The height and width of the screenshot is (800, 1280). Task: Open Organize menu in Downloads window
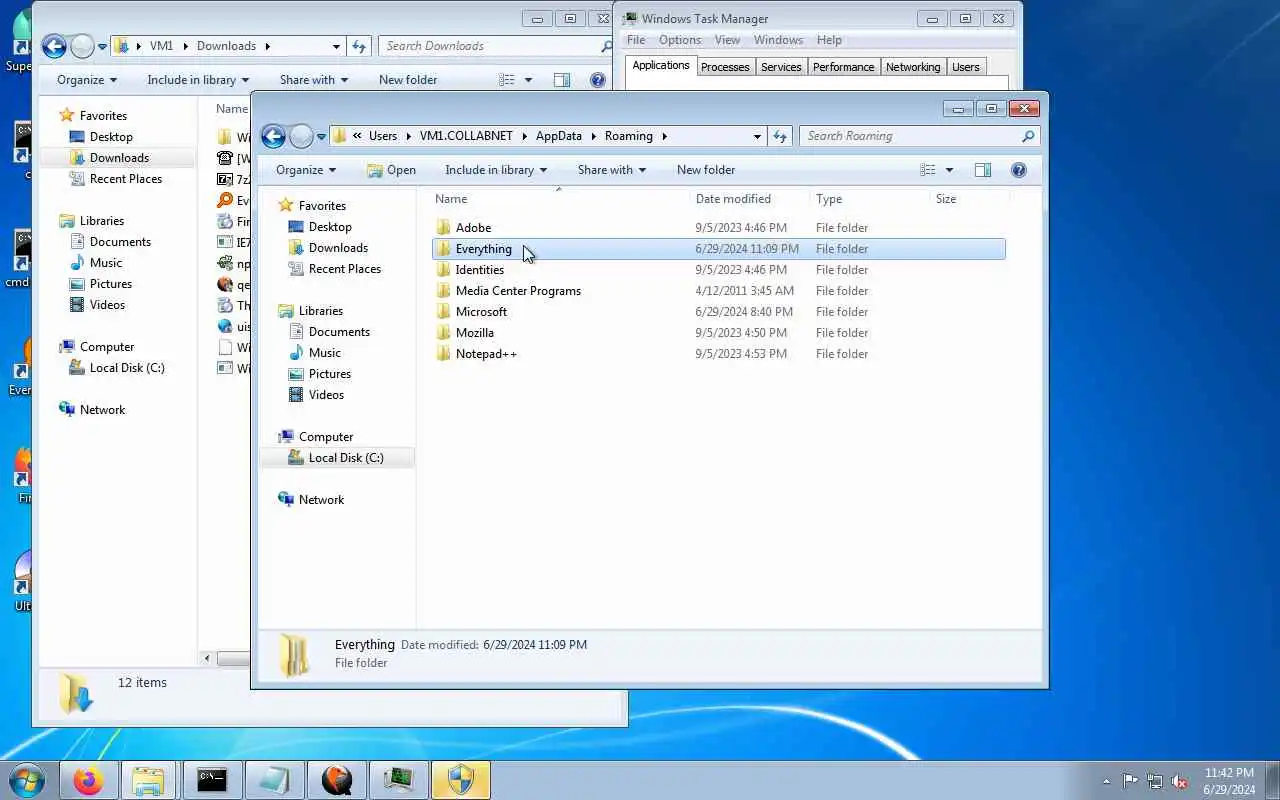click(86, 80)
